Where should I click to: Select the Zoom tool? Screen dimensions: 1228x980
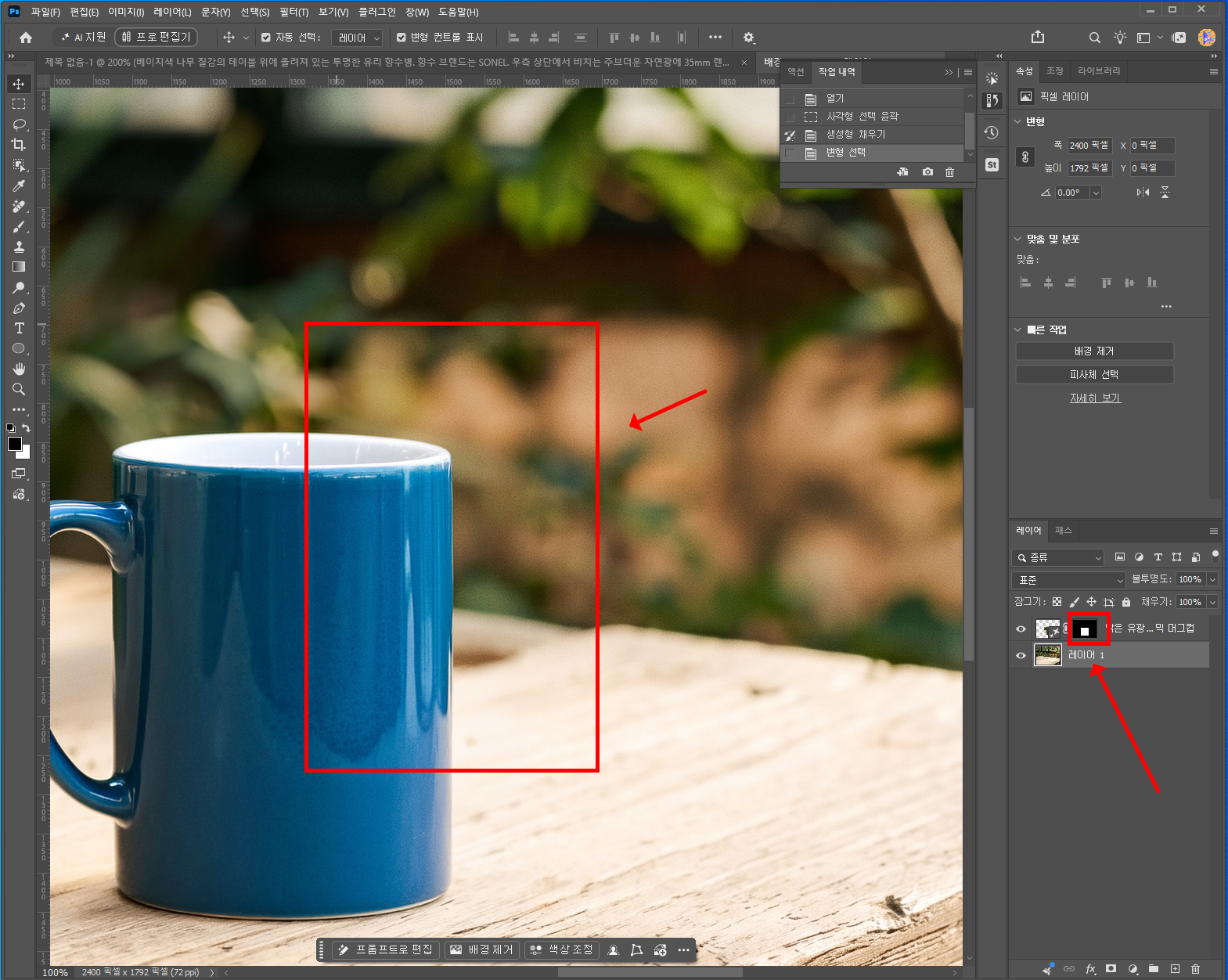[19, 389]
